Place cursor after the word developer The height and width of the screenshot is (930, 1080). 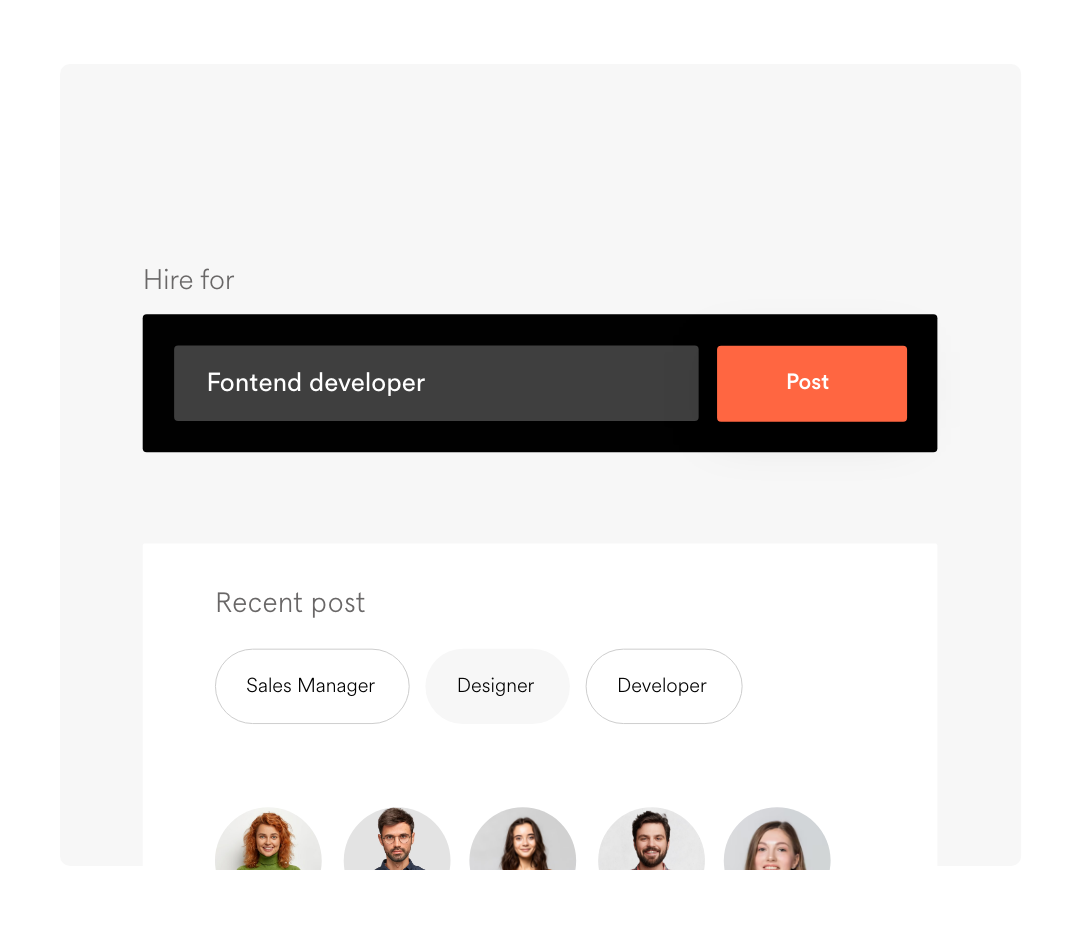[x=427, y=383]
